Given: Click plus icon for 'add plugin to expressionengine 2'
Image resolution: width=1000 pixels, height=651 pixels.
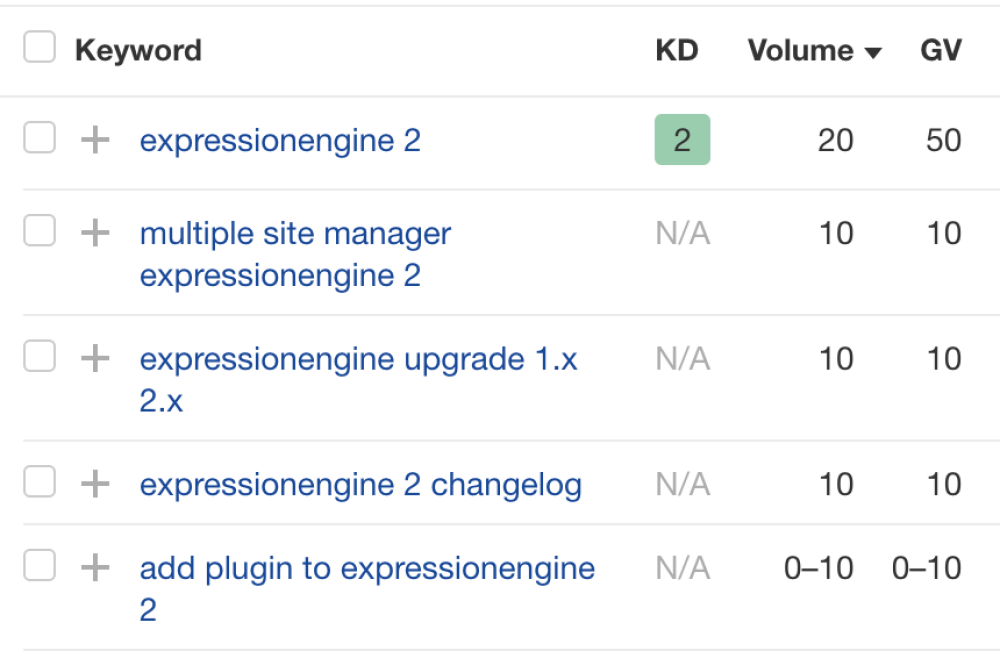Looking at the screenshot, I should [95, 569].
